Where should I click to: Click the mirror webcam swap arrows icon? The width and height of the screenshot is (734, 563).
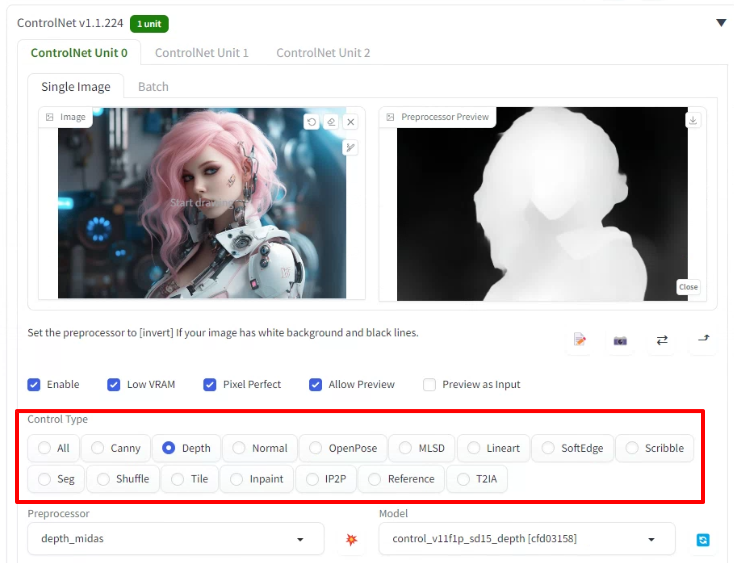662,340
